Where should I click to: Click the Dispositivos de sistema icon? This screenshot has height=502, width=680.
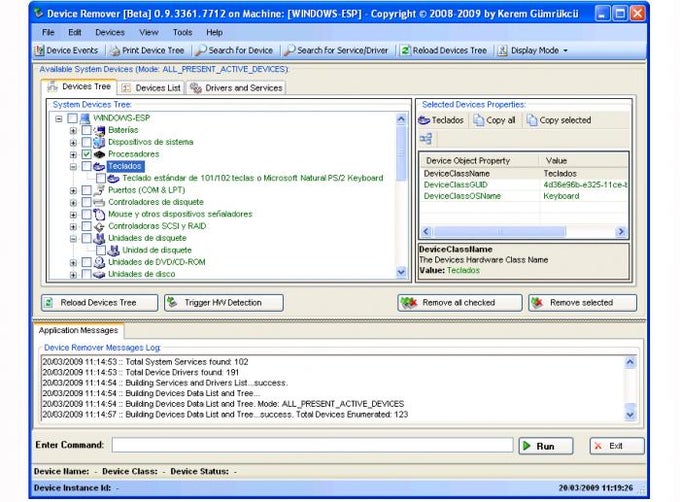coord(99,142)
